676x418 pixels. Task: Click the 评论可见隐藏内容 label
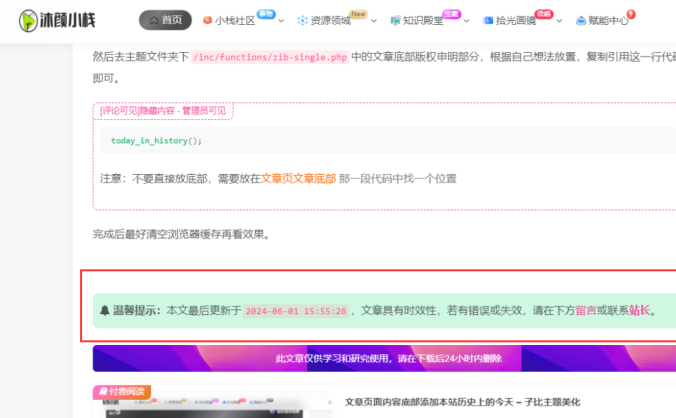click(x=163, y=111)
